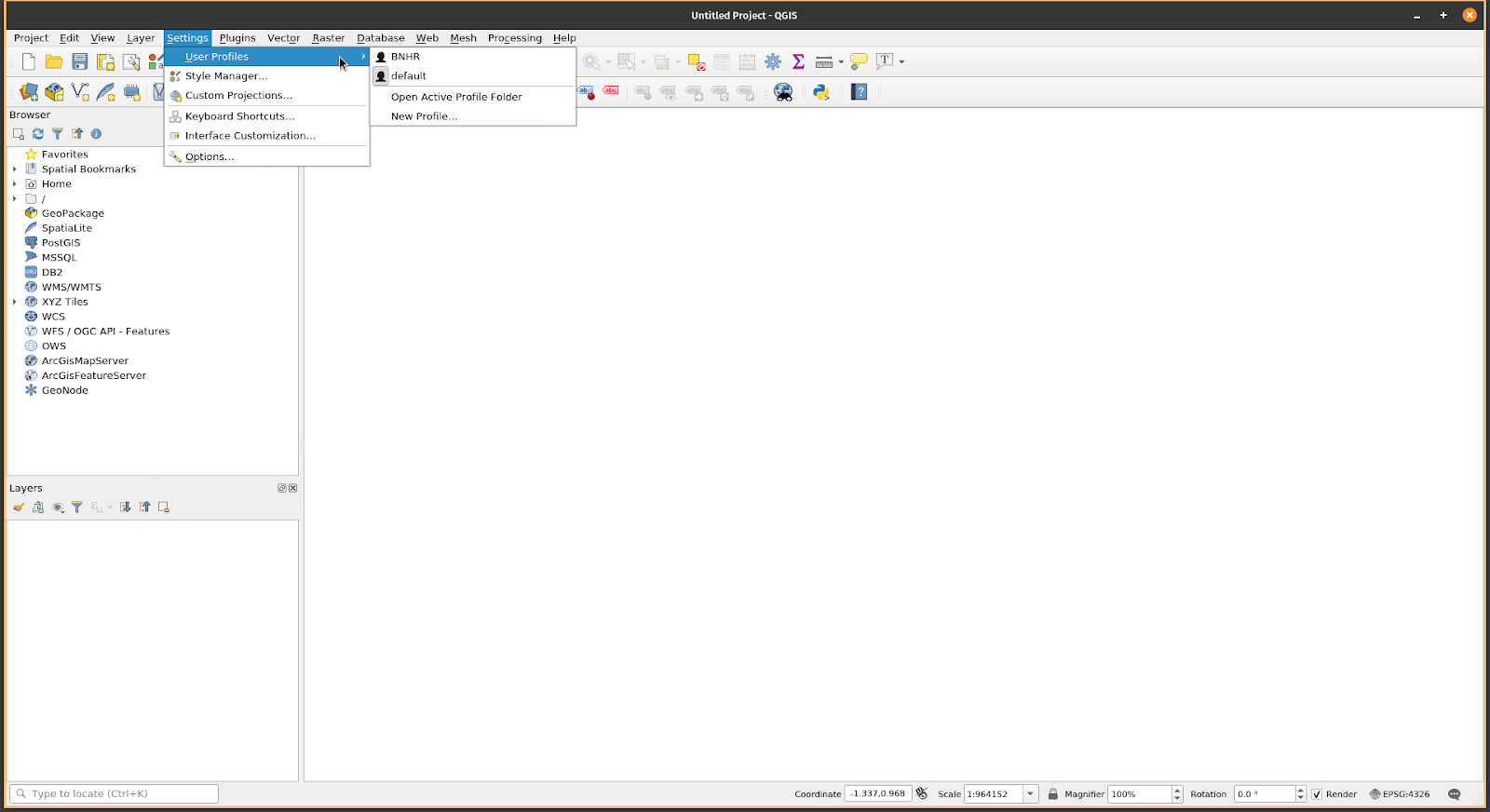Select the Text Annotation tool
Image resolution: width=1490 pixels, height=812 pixels.
[x=885, y=61]
